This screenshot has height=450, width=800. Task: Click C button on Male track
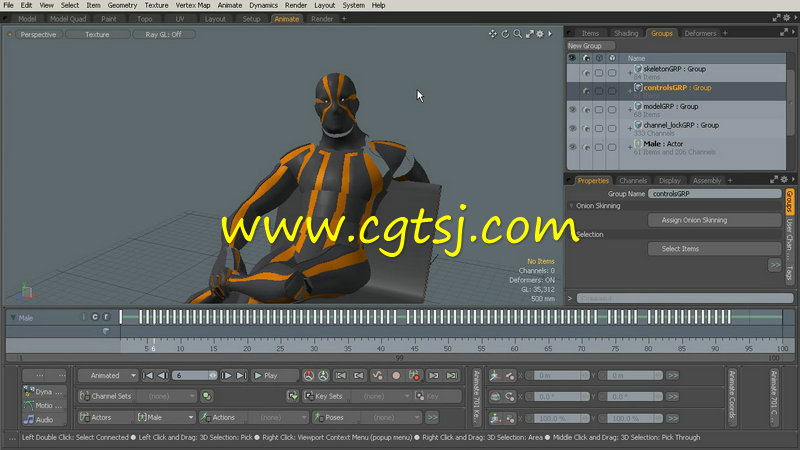(95, 317)
